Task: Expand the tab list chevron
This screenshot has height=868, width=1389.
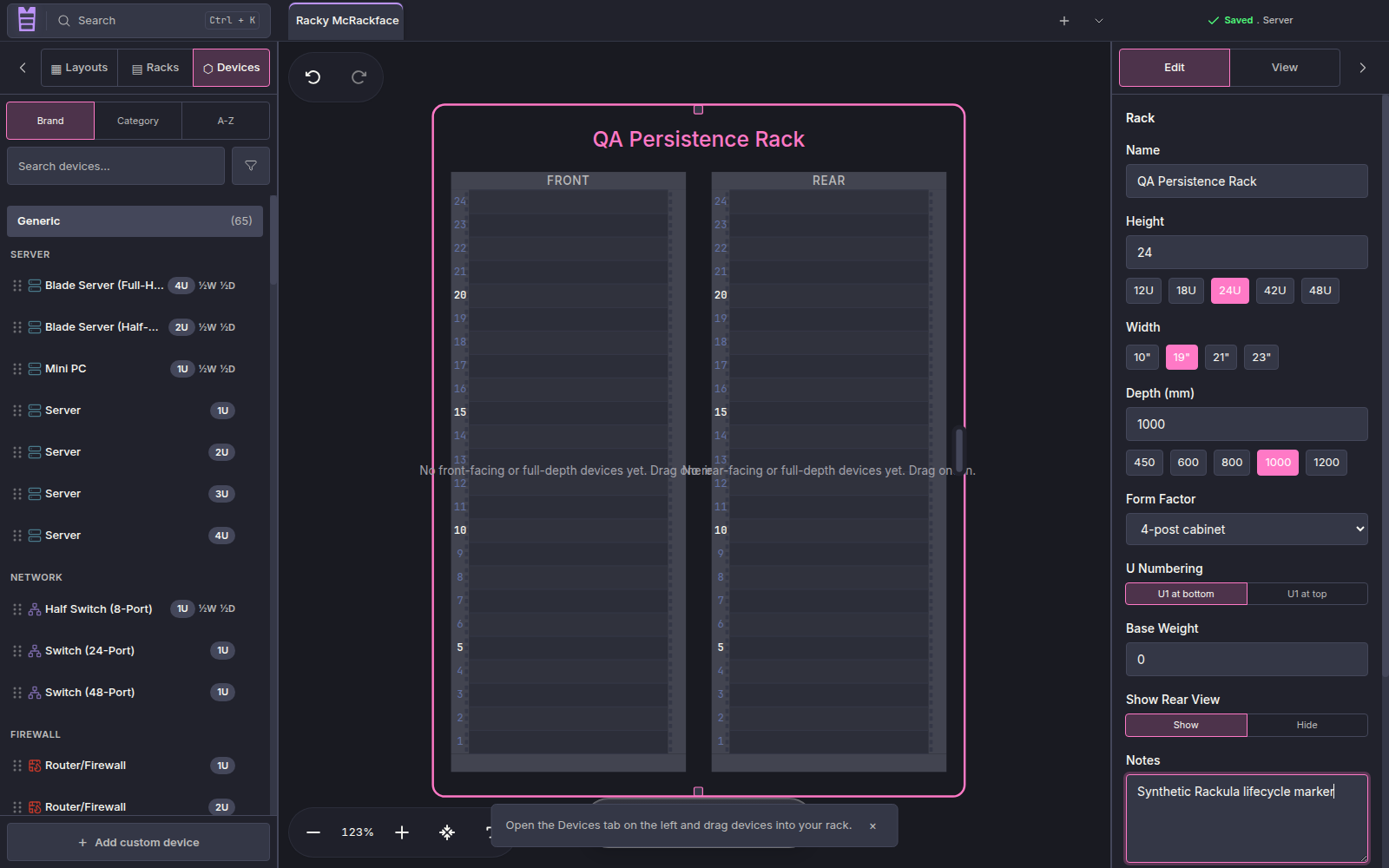Action: (1099, 21)
